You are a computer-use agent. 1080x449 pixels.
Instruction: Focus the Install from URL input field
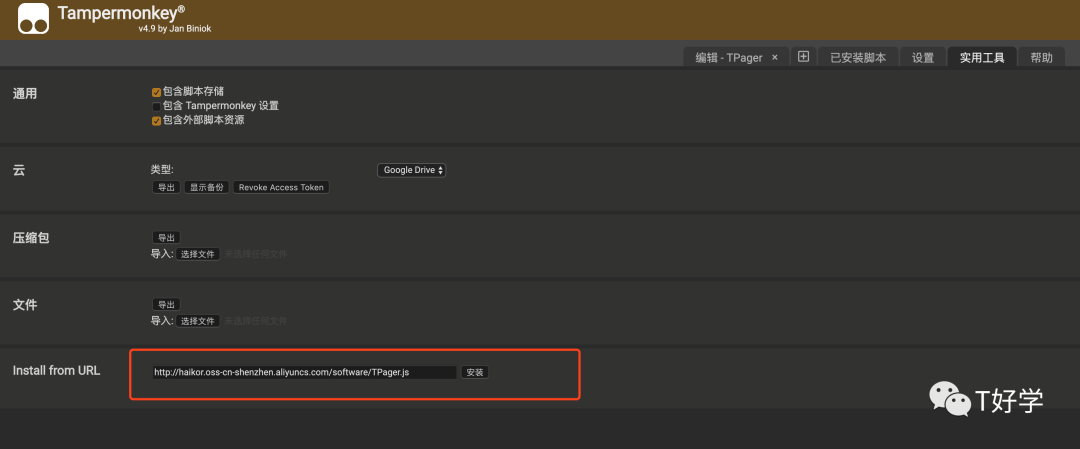click(x=304, y=373)
